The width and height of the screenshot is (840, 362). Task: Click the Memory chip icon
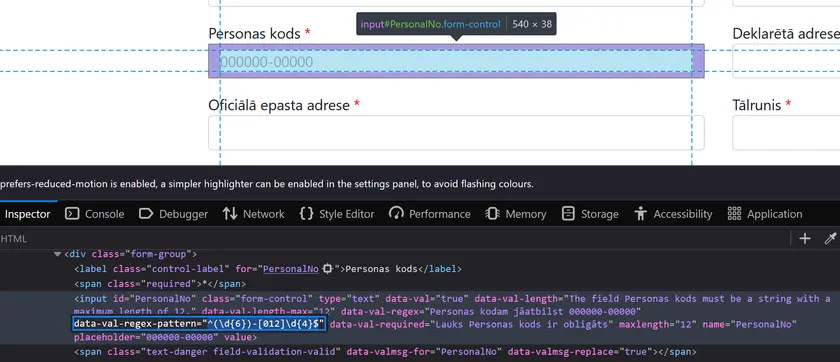point(492,214)
